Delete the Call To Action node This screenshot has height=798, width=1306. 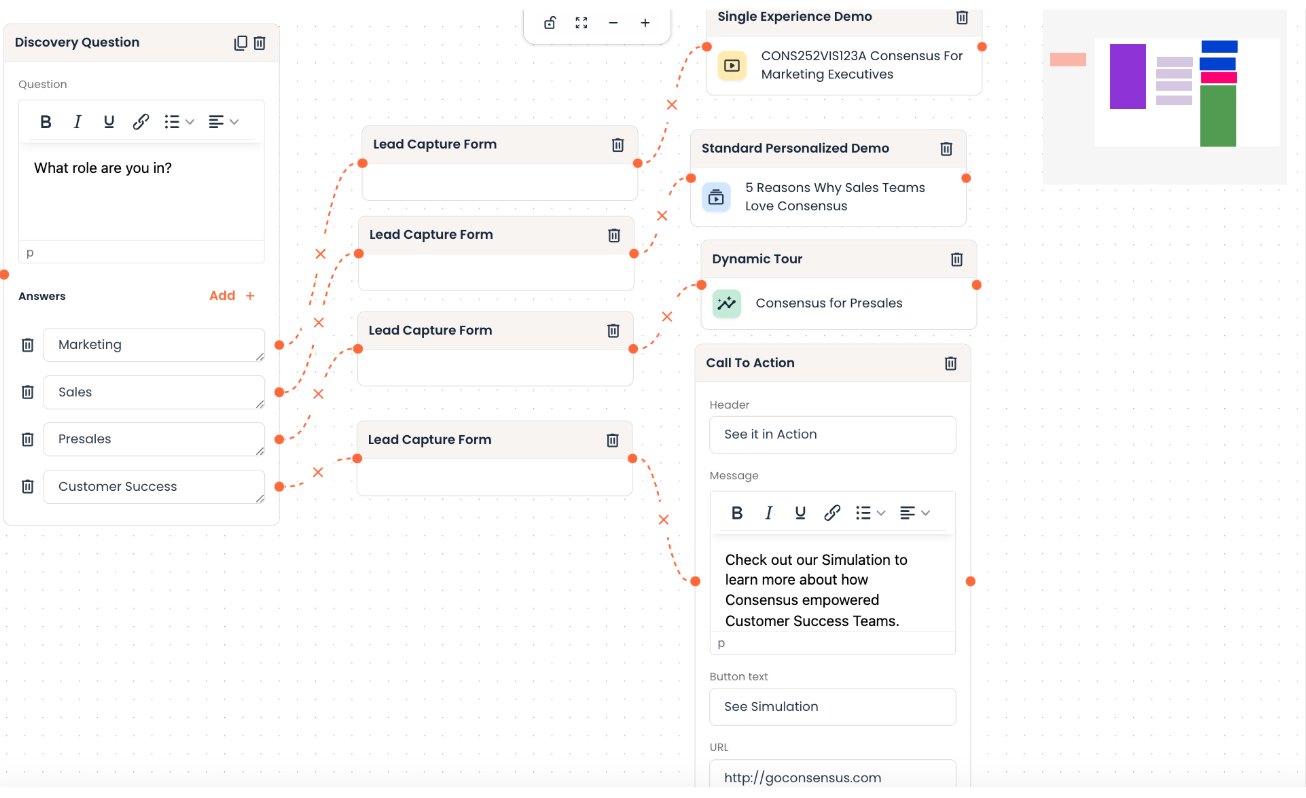951,363
